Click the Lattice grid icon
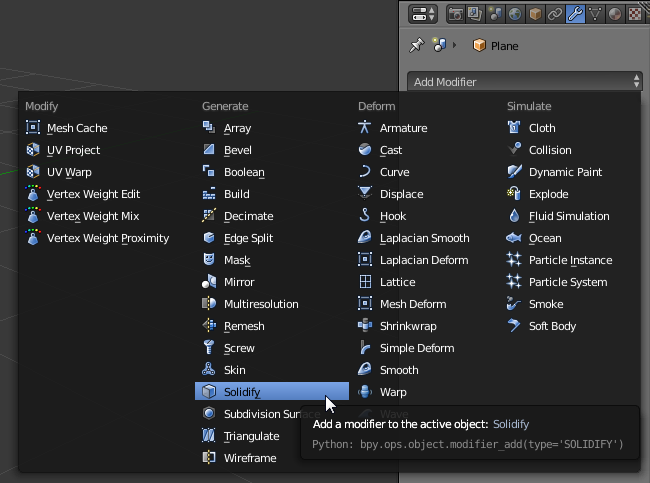Screen dimensions: 650x483 click(x=365, y=281)
